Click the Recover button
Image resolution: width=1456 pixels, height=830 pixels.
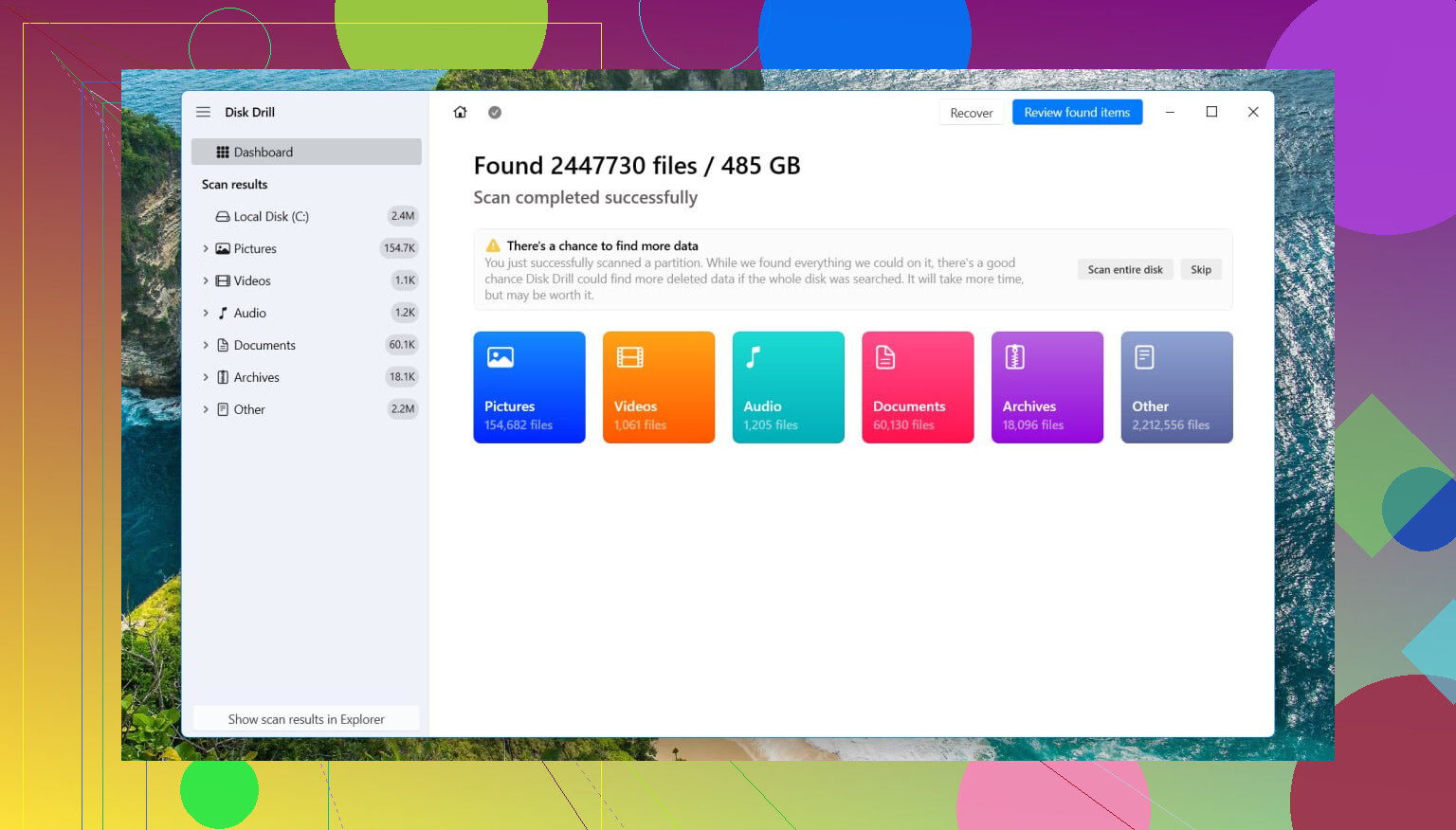(972, 113)
